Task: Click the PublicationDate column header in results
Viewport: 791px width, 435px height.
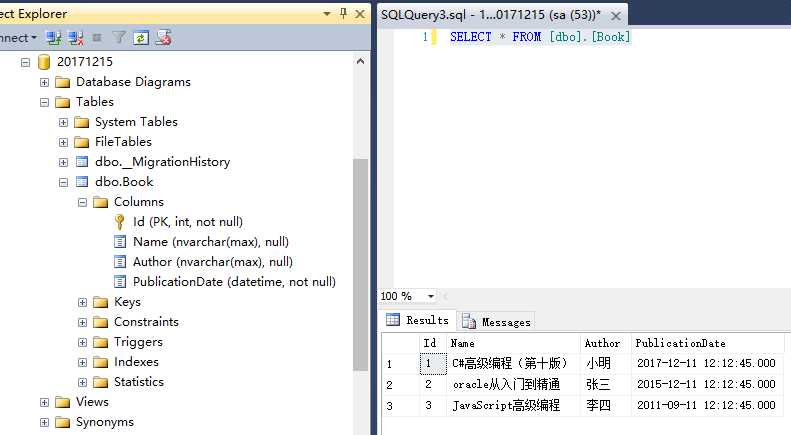Action: coord(707,343)
